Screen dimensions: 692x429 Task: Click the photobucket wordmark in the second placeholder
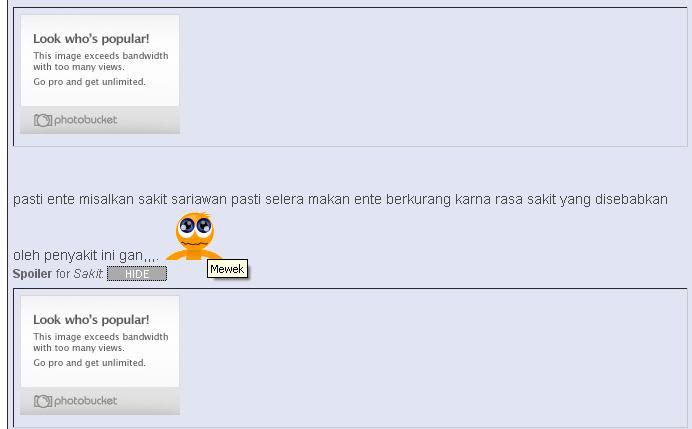86,401
